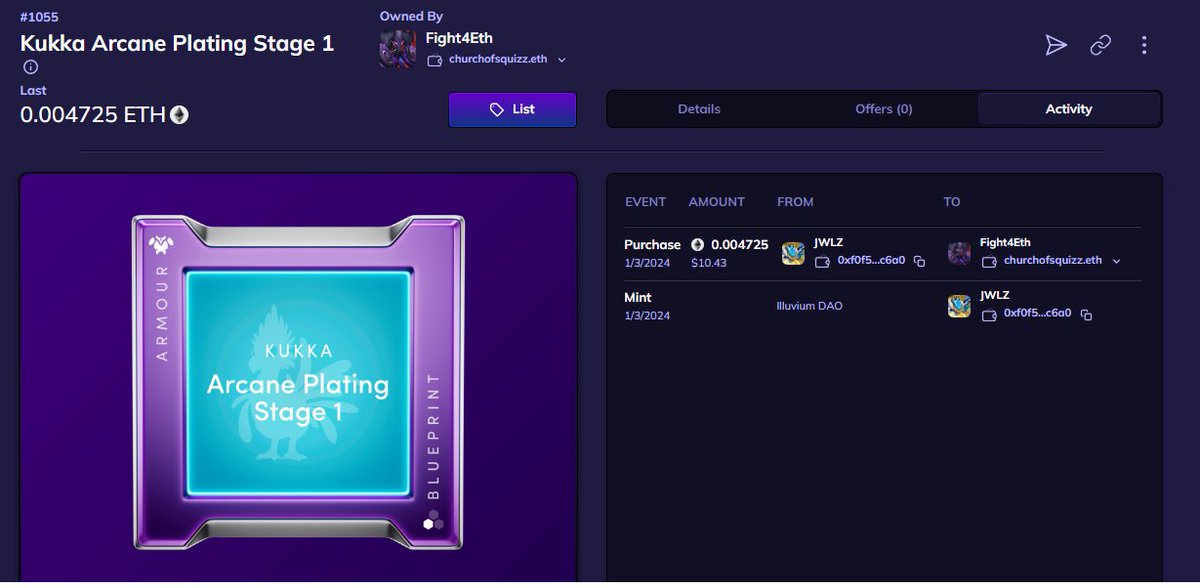Viewport: 1200px width, 588px height.
Task: Open churchofsquizz.eth link in header
Action: coord(496,60)
